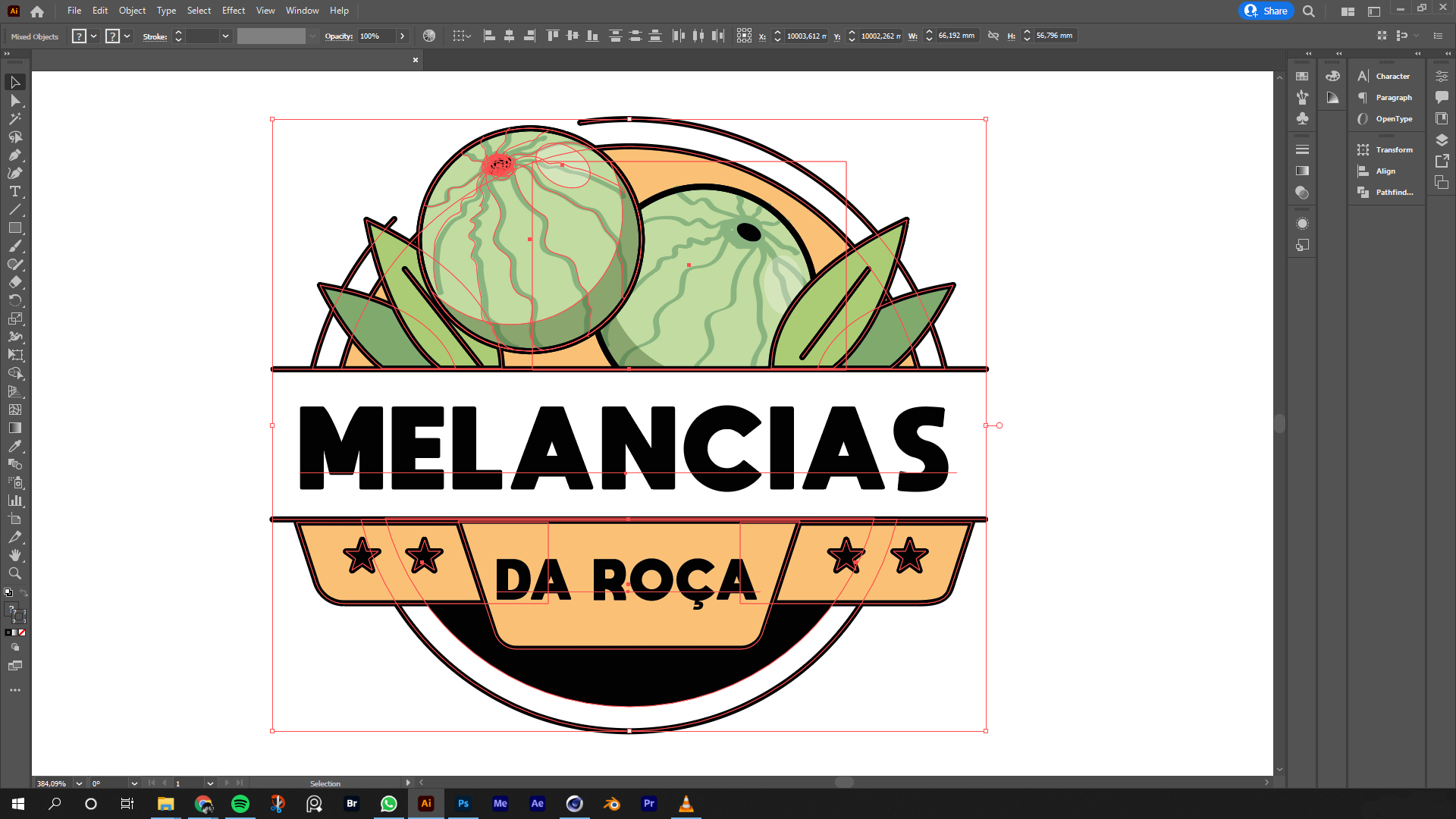Click Horizontal Align Left icon
Screen dimensions: 1456x819
489,36
